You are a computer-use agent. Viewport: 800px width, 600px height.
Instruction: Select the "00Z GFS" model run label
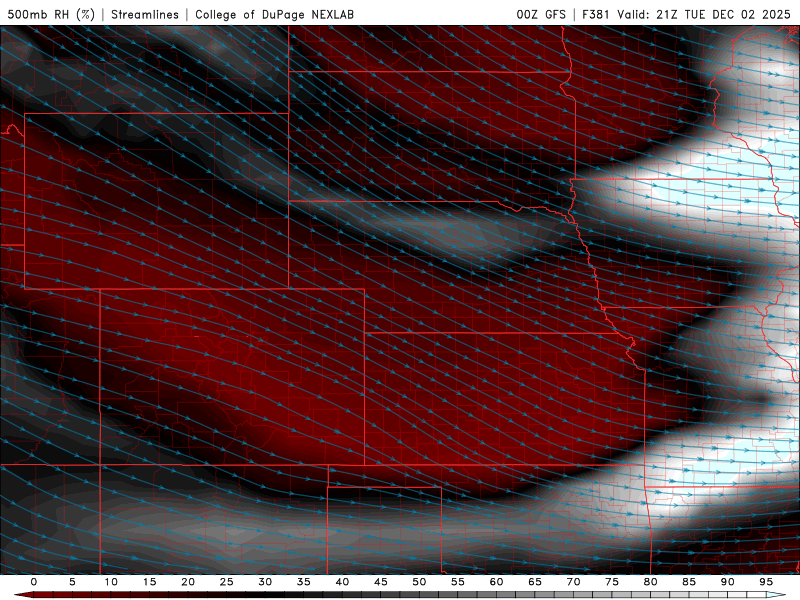click(x=541, y=14)
